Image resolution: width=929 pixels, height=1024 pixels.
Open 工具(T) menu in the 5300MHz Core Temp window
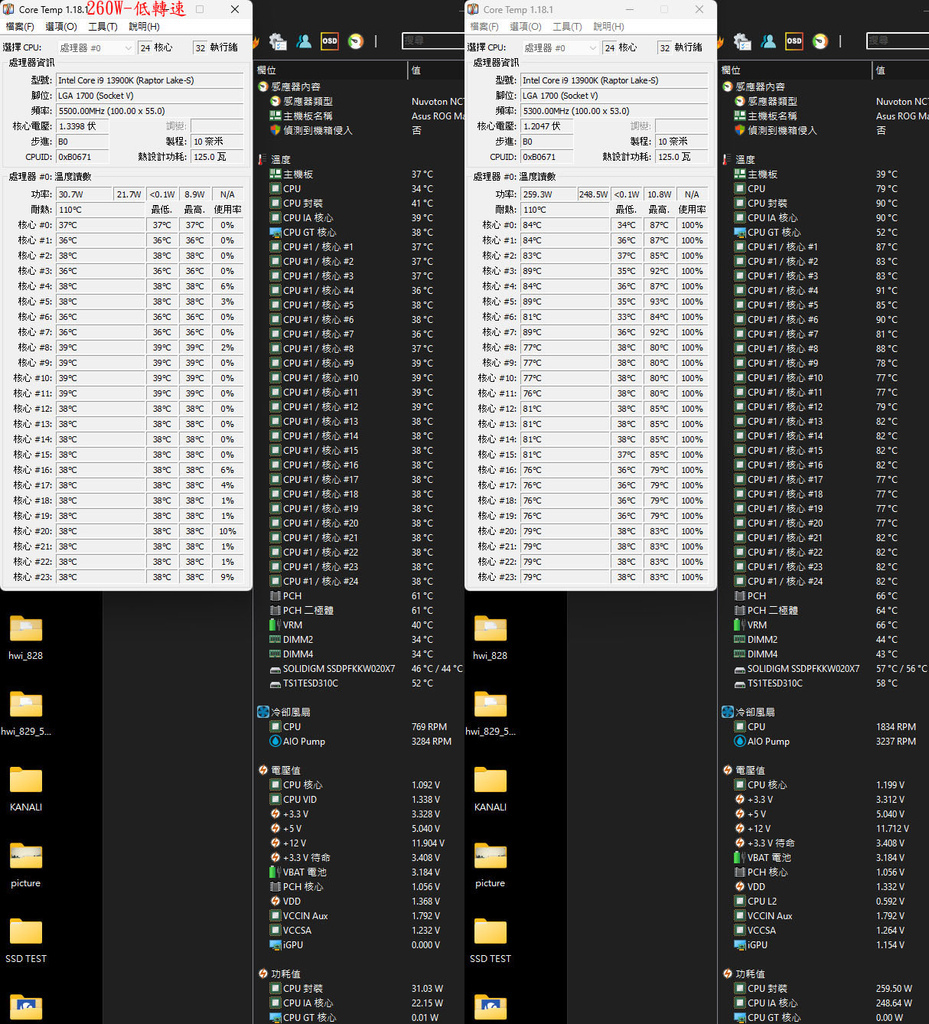[567, 27]
